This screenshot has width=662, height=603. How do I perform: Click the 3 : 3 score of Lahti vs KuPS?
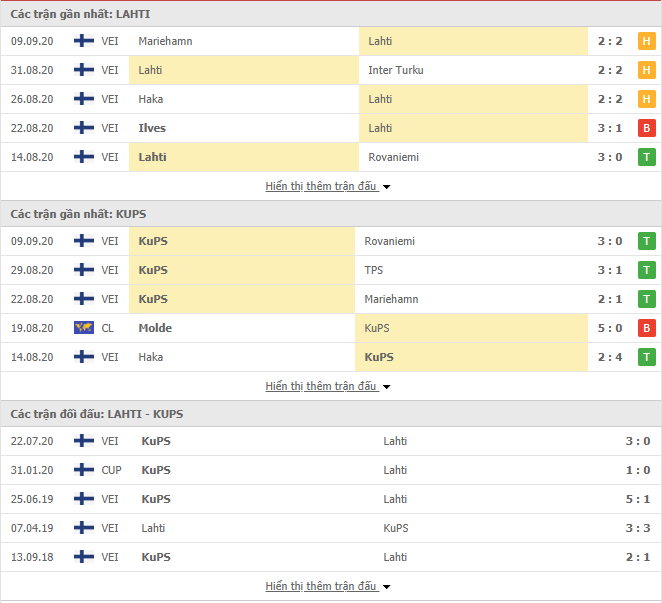(638, 528)
